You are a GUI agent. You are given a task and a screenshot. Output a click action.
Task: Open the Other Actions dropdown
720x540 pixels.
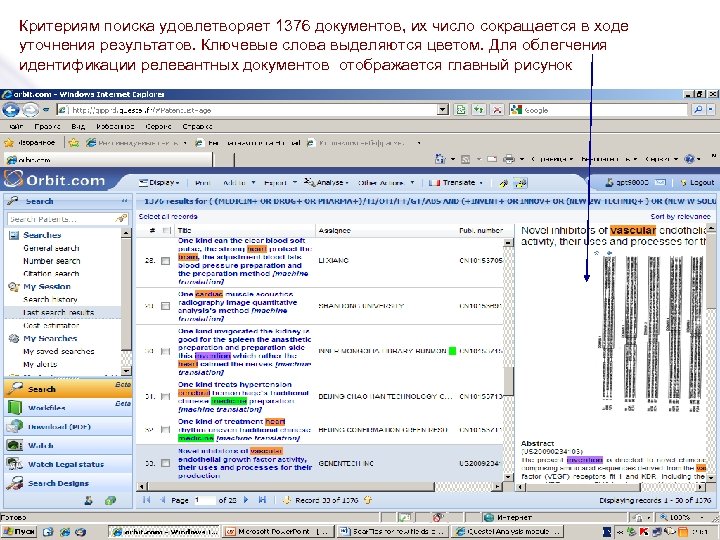click(386, 183)
